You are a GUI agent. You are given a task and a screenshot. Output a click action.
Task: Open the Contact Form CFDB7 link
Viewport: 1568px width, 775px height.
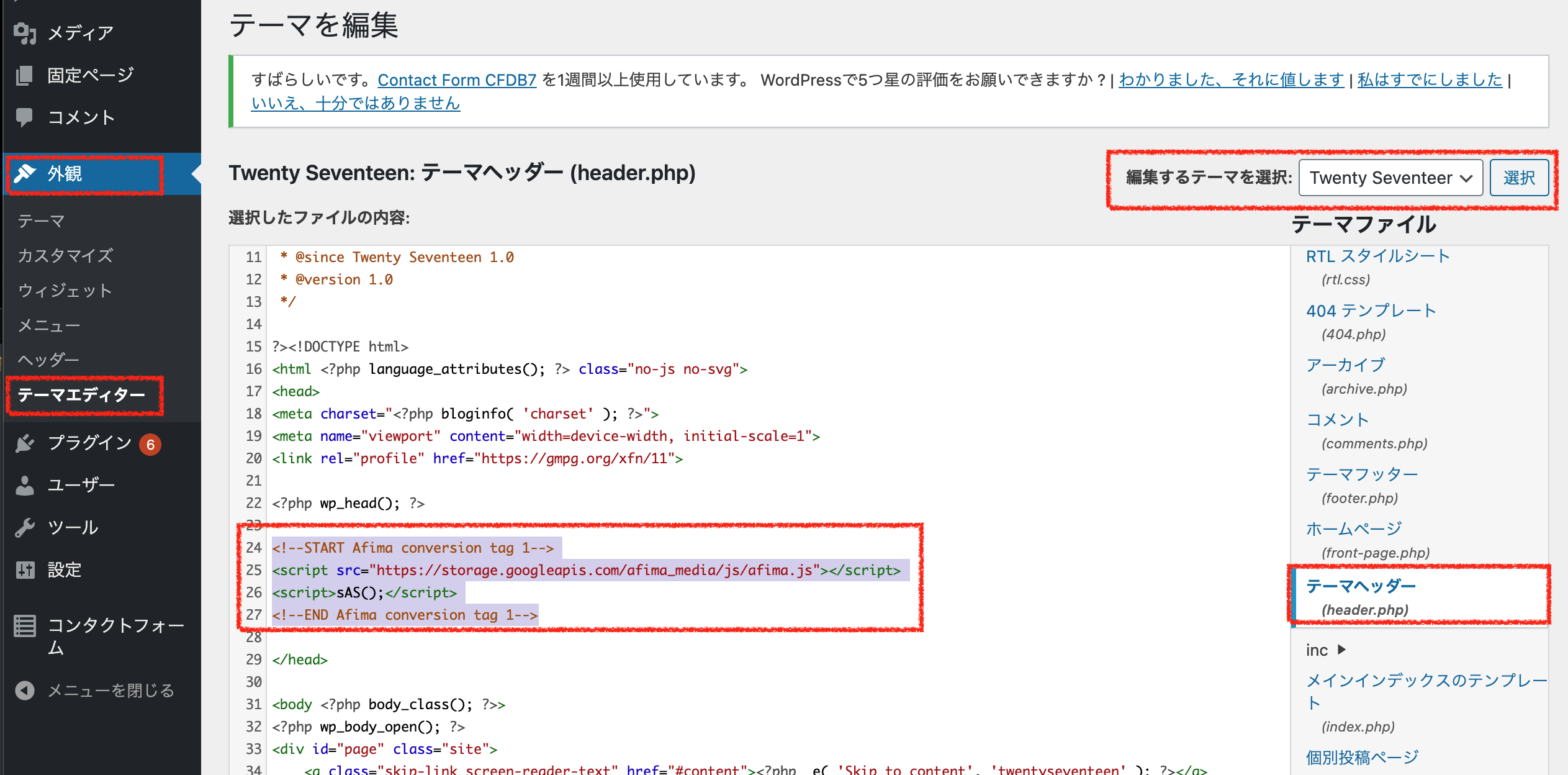(457, 80)
